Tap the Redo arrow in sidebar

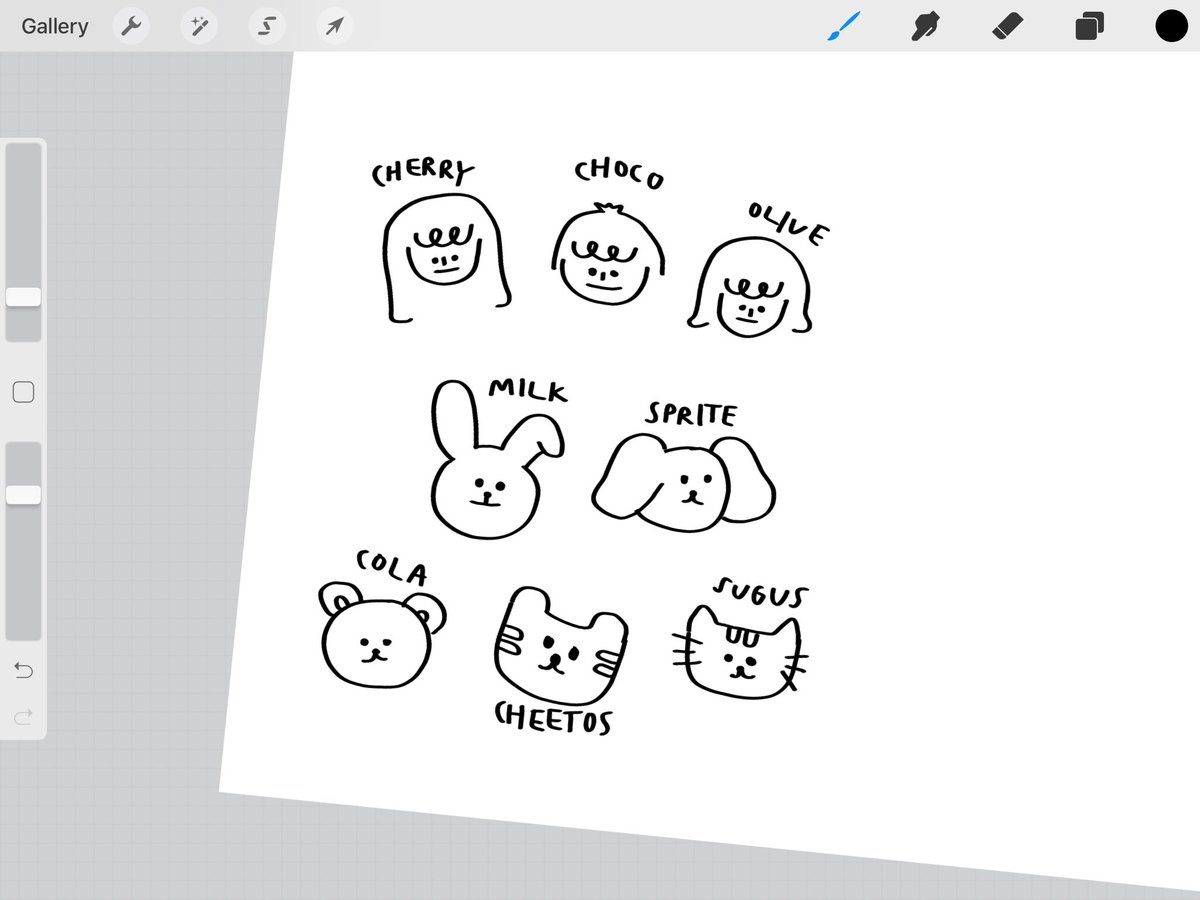point(23,716)
